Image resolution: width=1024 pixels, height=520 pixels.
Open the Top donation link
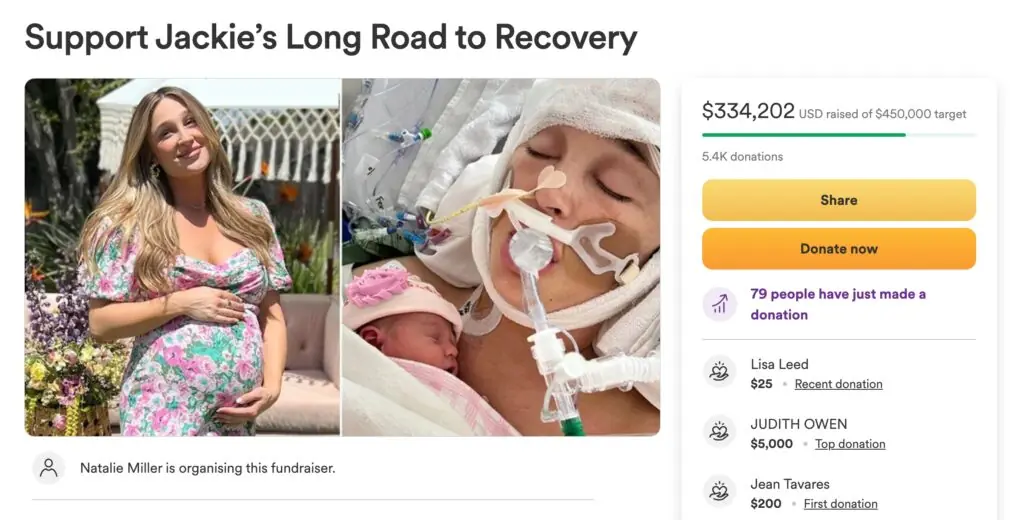pyautogui.click(x=850, y=444)
